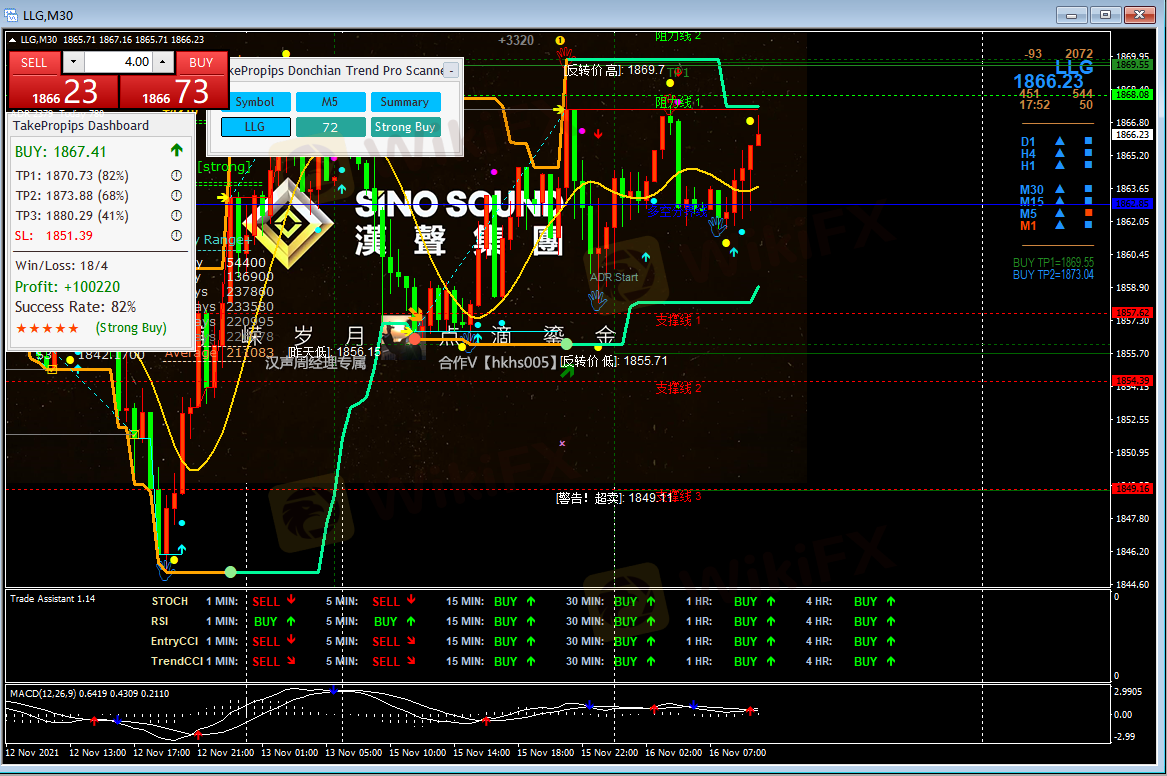Collapse the Donchian Trend Pro Scanner panel
Image resolution: width=1167 pixels, height=776 pixels.
click(451, 70)
